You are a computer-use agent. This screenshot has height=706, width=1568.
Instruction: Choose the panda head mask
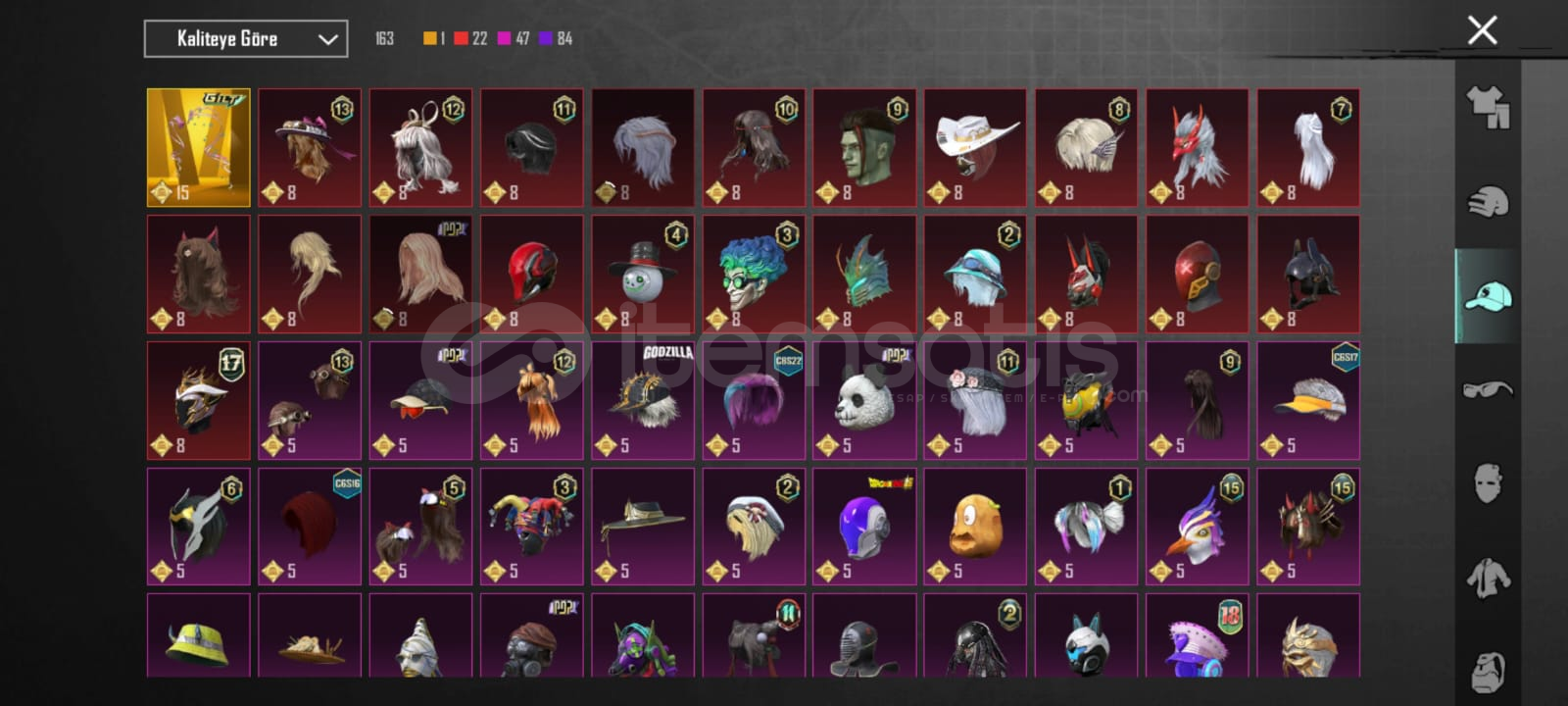[864, 400]
